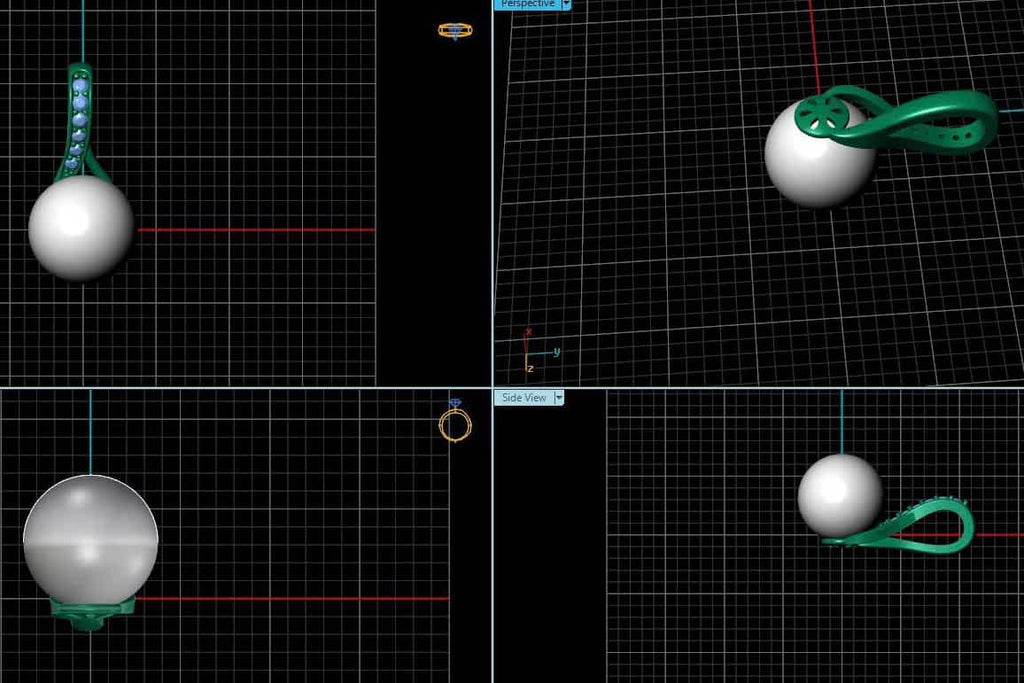Screen dimensions: 1024x683
Task: Click the red axis line in top-left viewport
Action: pyautogui.click(x=255, y=230)
